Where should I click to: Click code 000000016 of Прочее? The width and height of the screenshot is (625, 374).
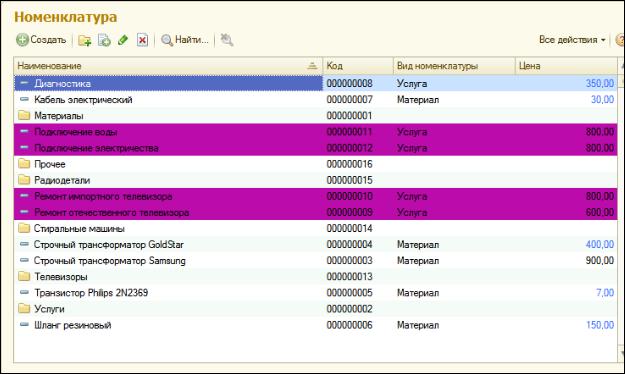349,164
